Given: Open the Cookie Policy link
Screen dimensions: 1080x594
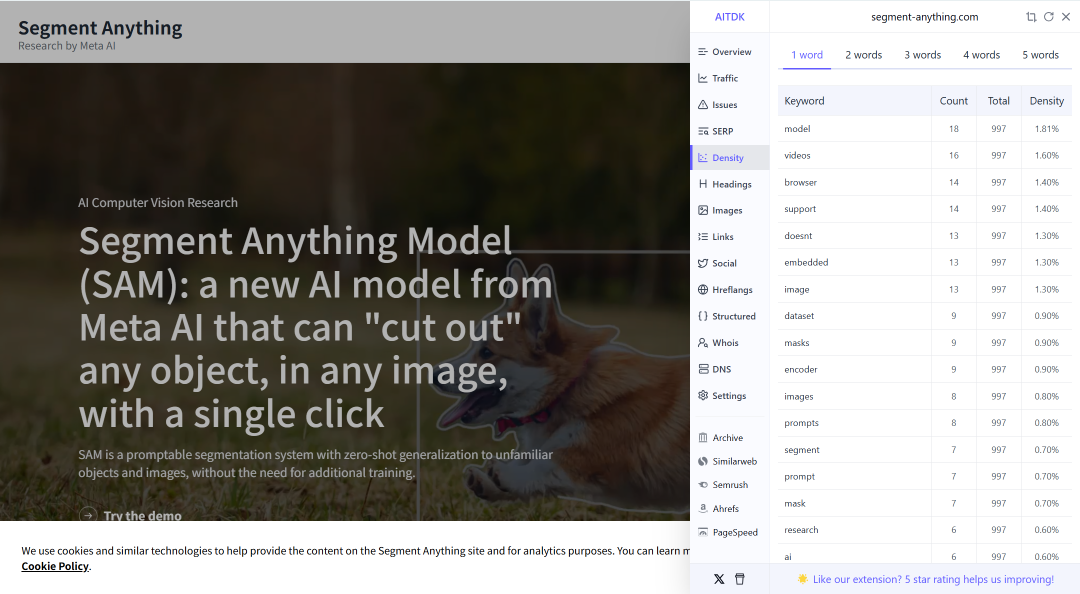Looking at the screenshot, I should [55, 566].
